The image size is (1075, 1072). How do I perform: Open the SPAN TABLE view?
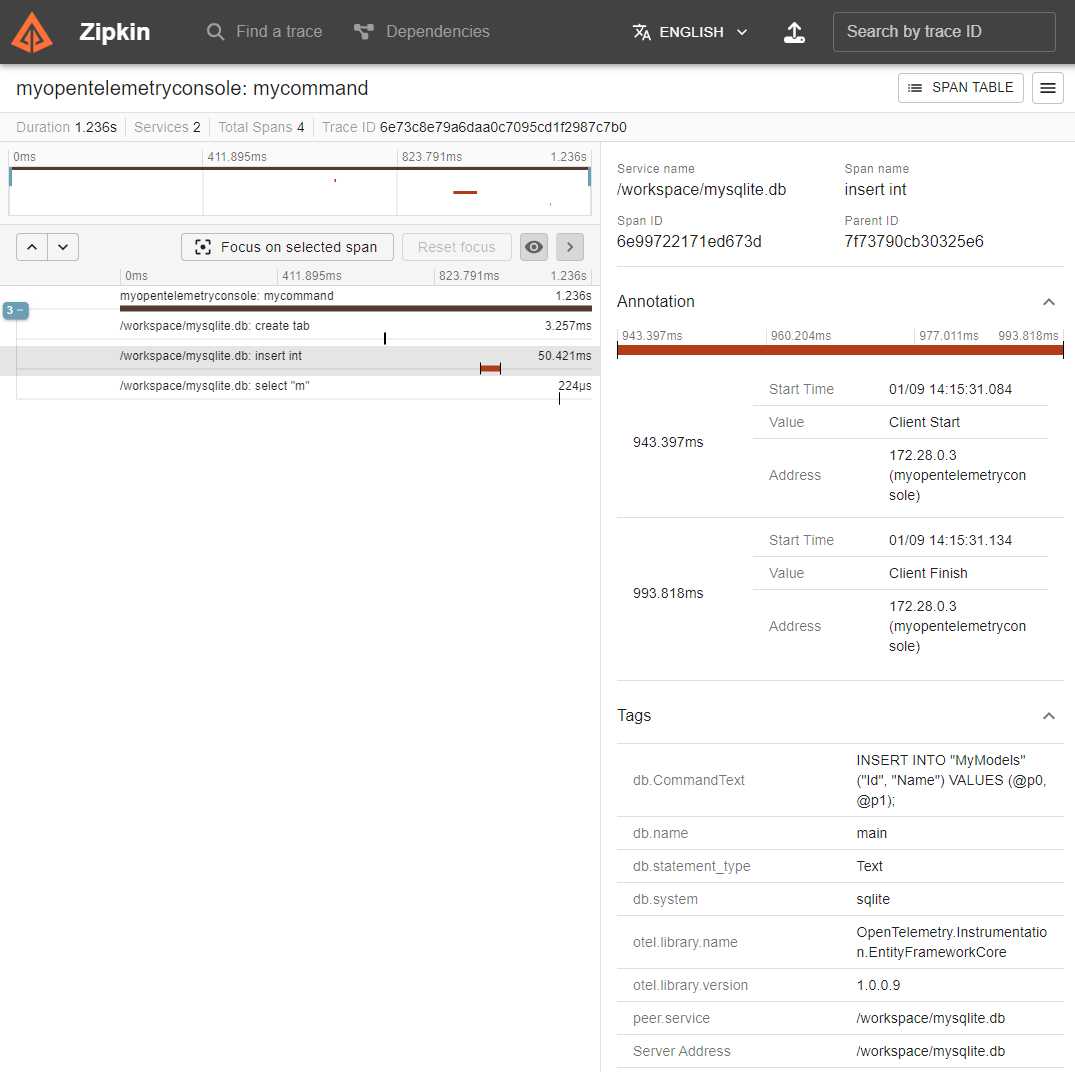960,88
